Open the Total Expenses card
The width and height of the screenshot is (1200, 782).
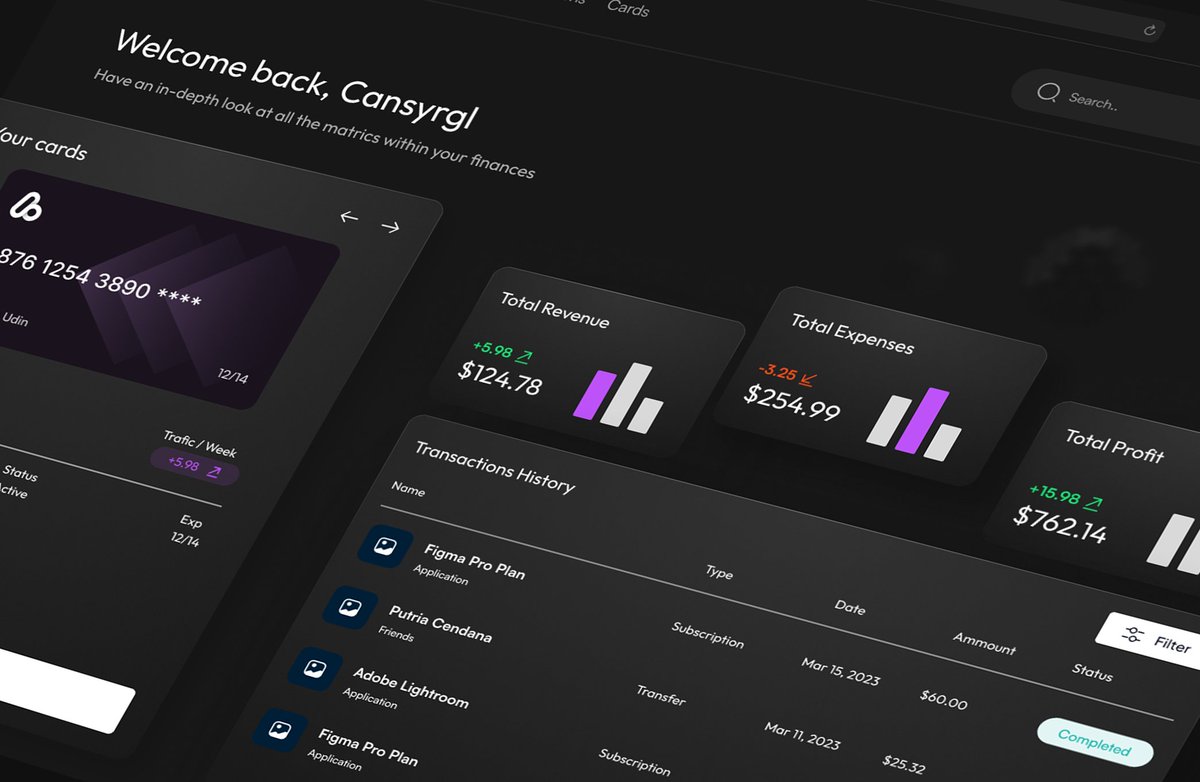coord(881,386)
